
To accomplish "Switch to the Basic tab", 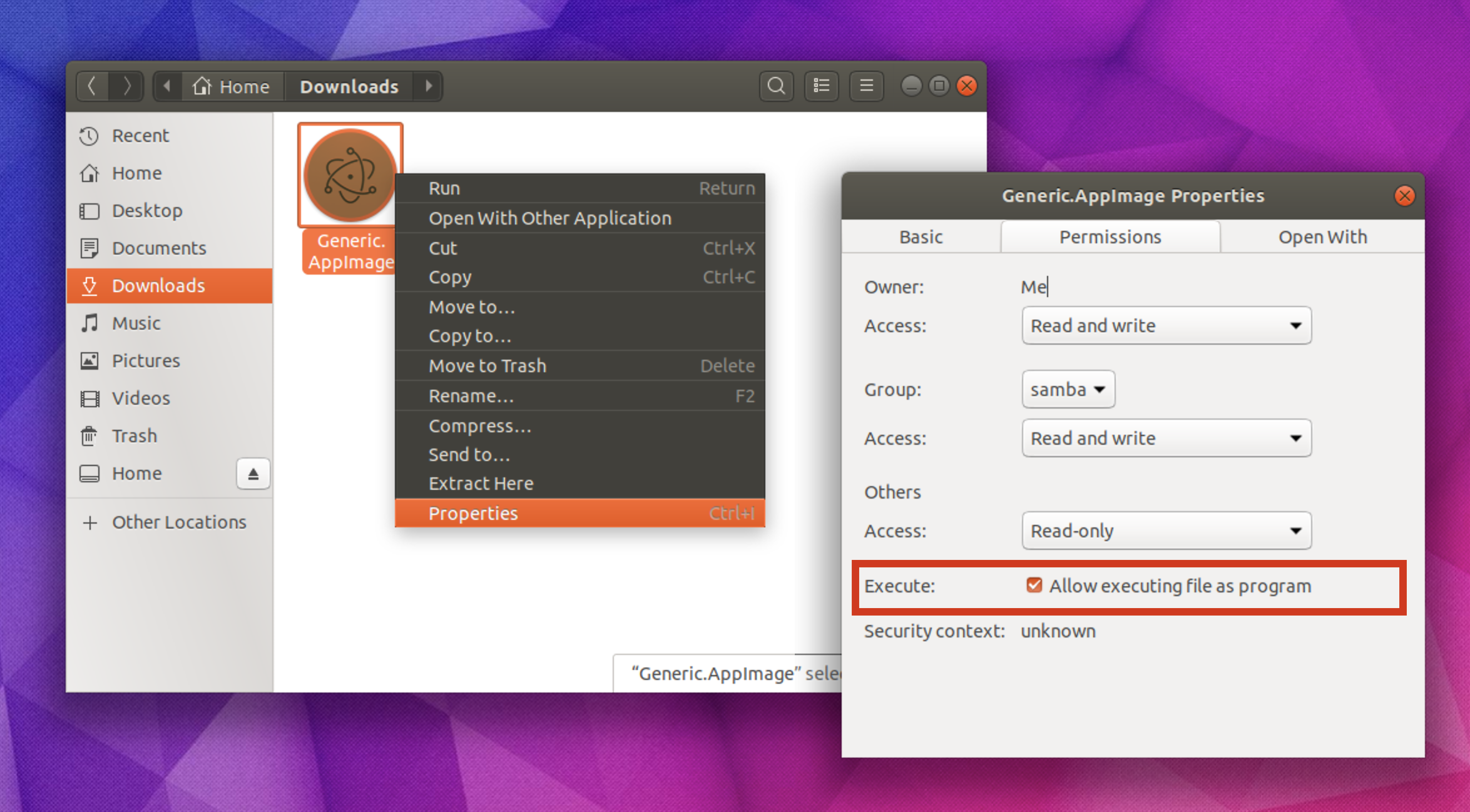I will (x=921, y=237).
